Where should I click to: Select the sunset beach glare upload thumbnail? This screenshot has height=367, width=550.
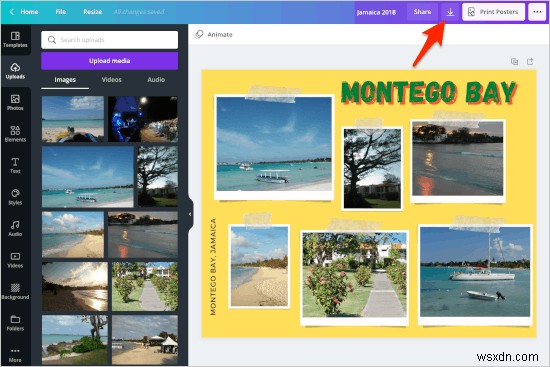click(75, 286)
